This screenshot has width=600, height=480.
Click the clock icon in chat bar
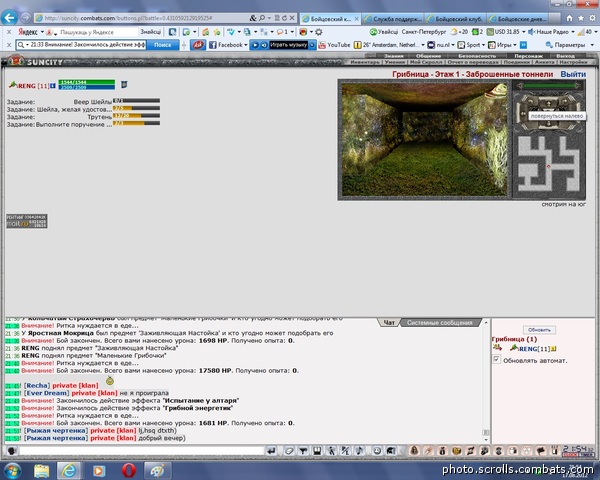point(377,451)
